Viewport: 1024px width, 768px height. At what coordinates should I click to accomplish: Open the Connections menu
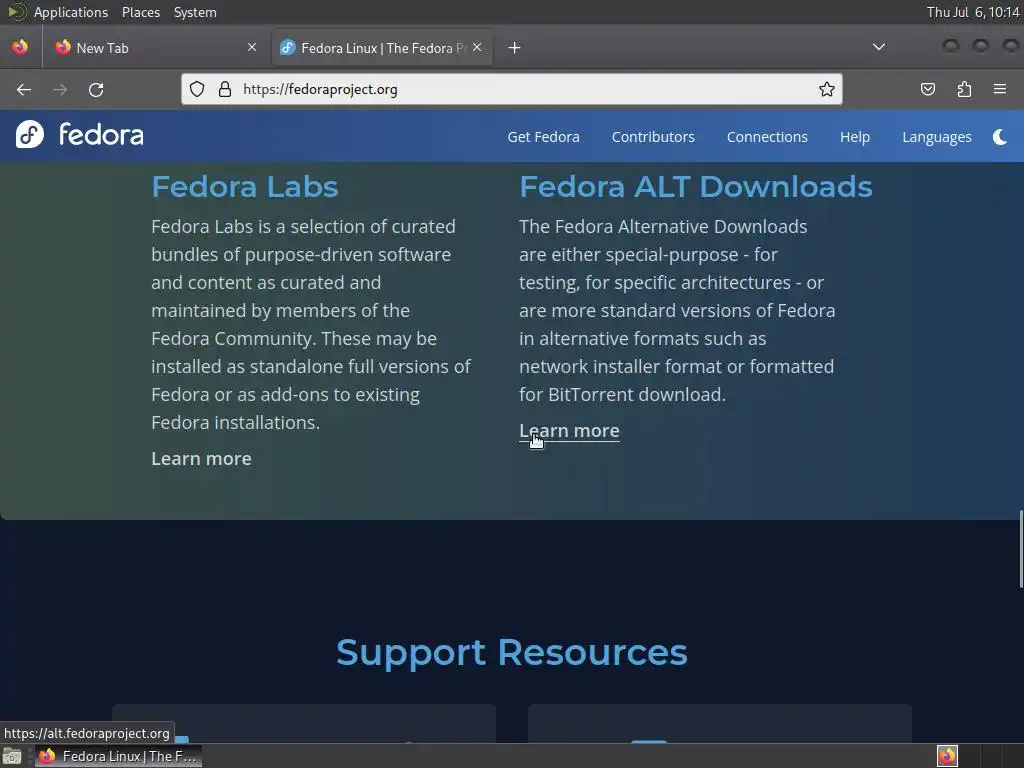coord(767,137)
